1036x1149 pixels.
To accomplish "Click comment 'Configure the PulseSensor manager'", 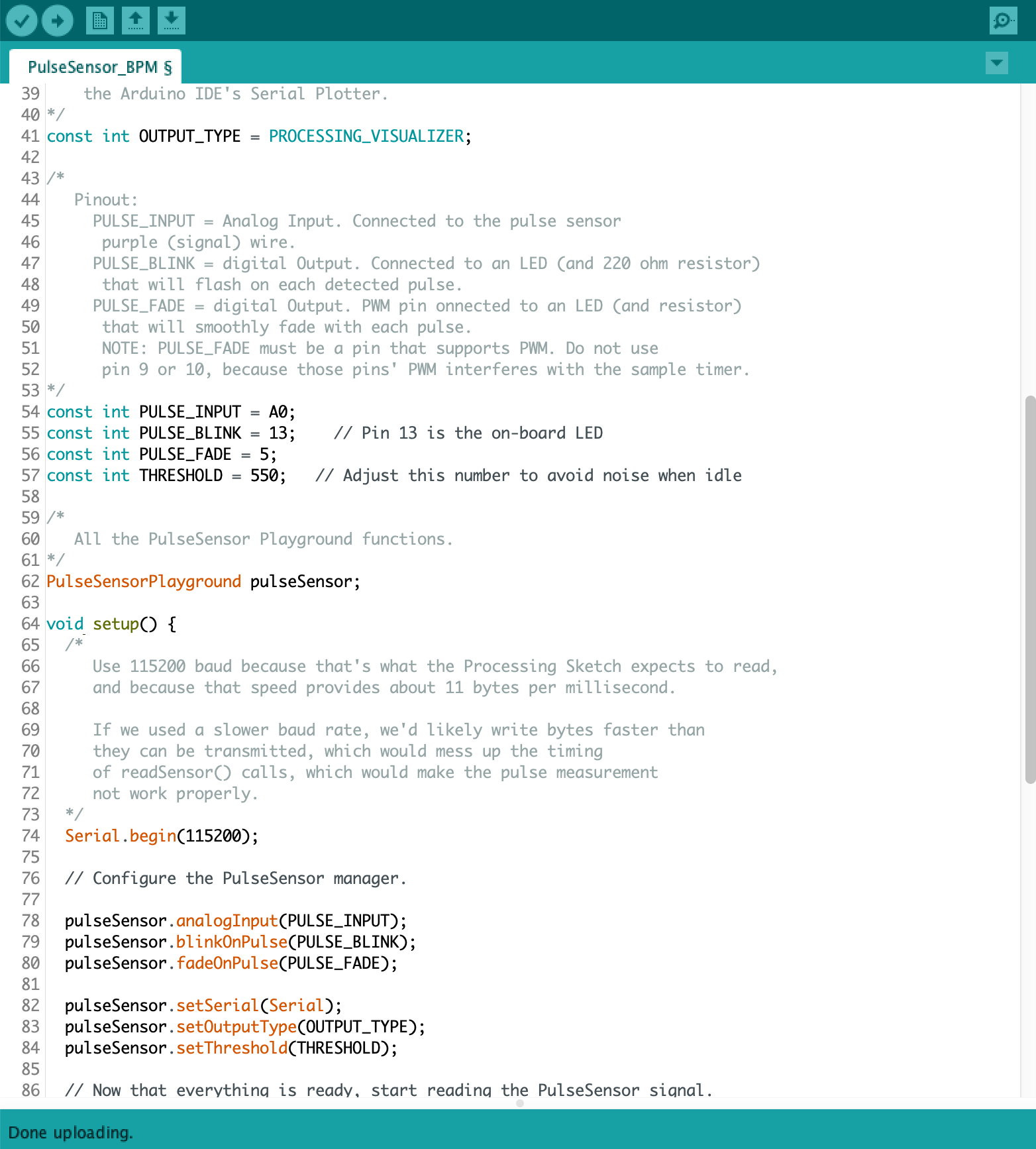I will pyautogui.click(x=236, y=878).
